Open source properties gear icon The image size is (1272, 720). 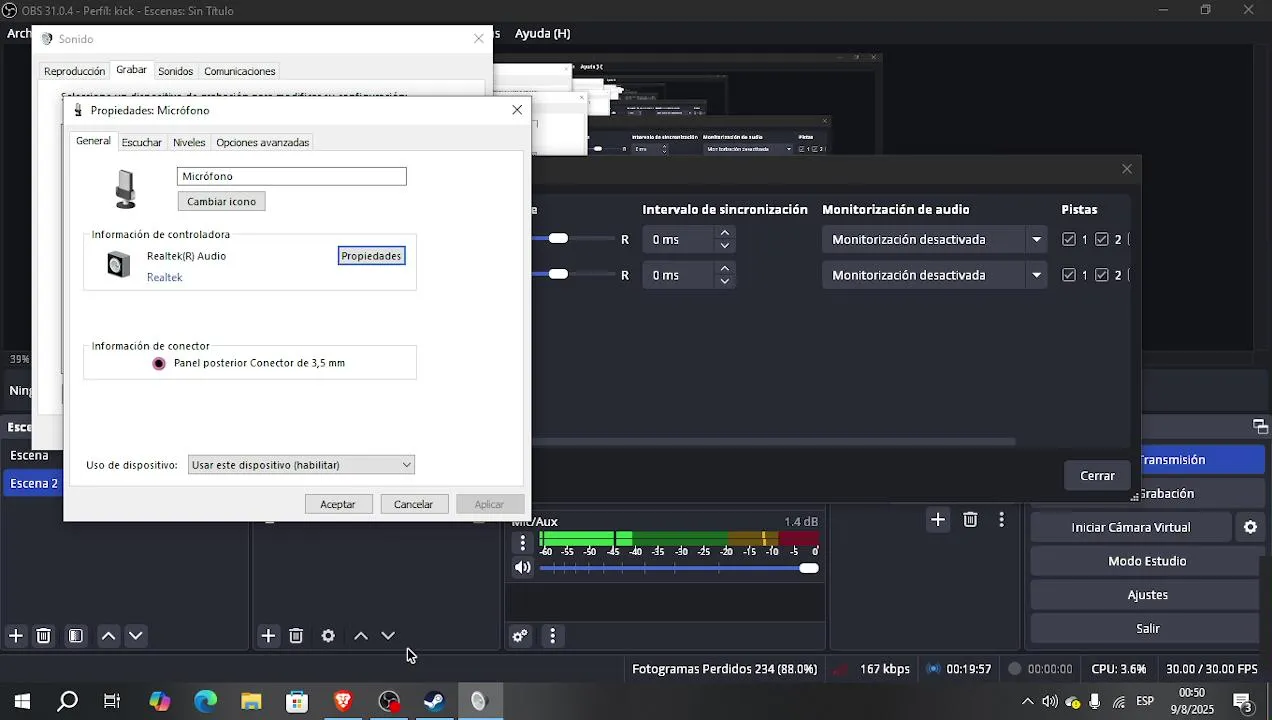tap(328, 636)
